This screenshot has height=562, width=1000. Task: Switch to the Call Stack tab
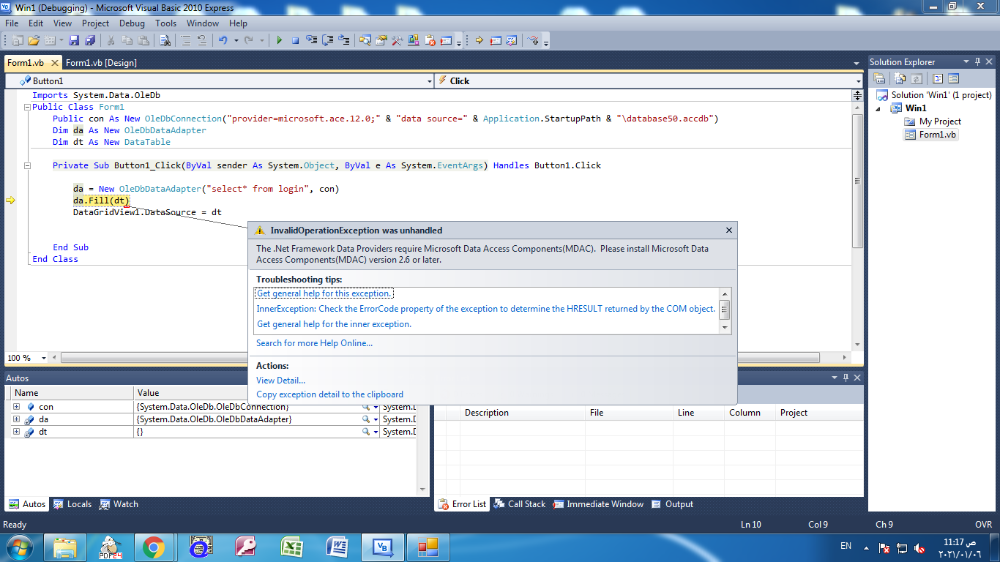pyautogui.click(x=519, y=504)
